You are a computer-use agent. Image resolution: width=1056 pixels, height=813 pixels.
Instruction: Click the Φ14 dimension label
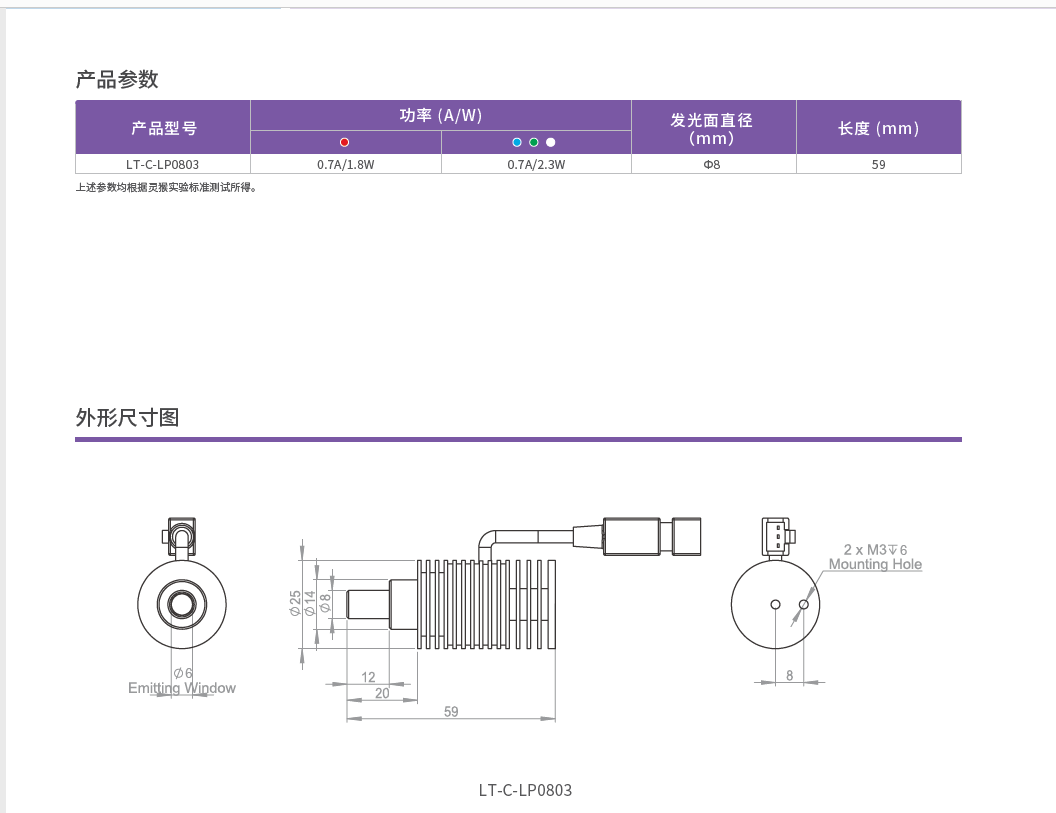(x=310, y=604)
